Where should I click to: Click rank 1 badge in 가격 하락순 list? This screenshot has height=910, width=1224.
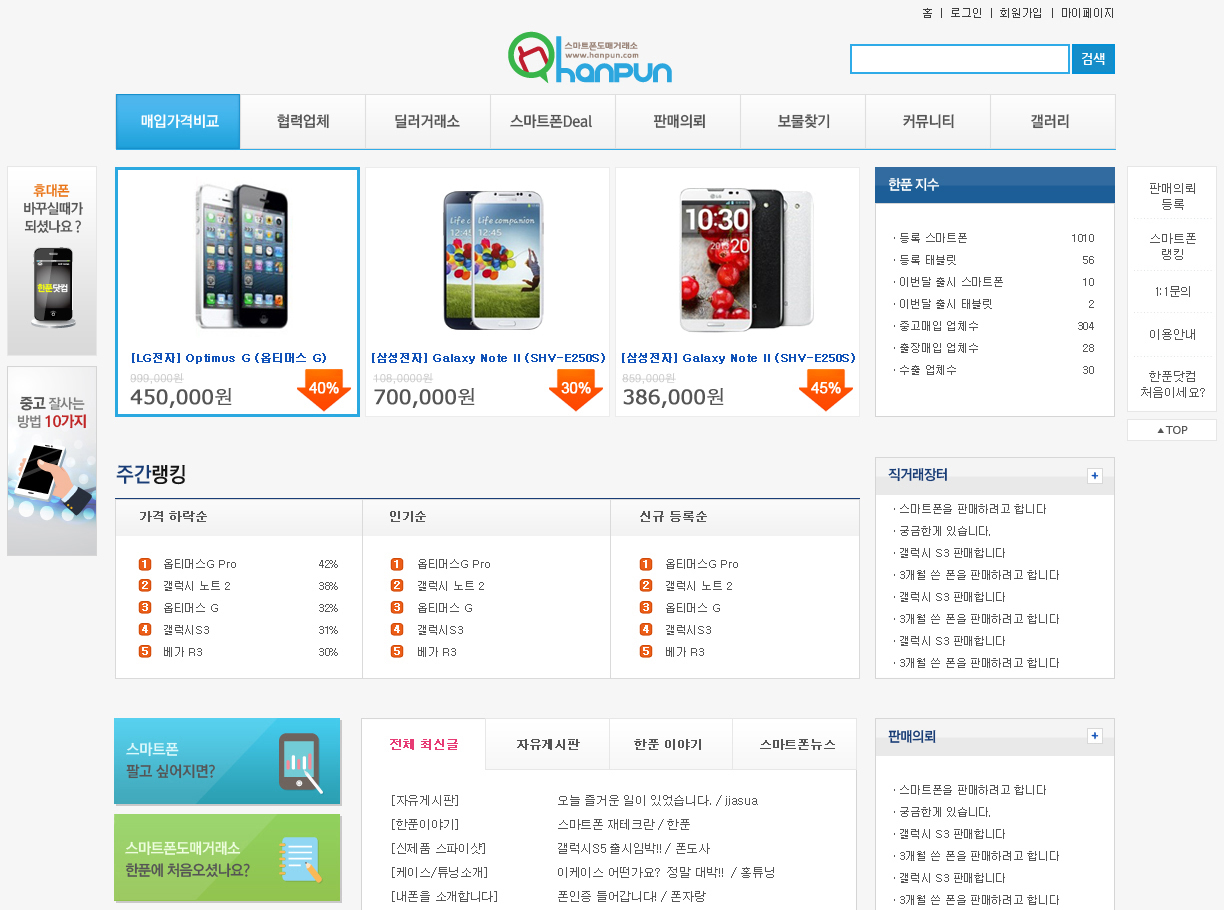tap(145, 564)
